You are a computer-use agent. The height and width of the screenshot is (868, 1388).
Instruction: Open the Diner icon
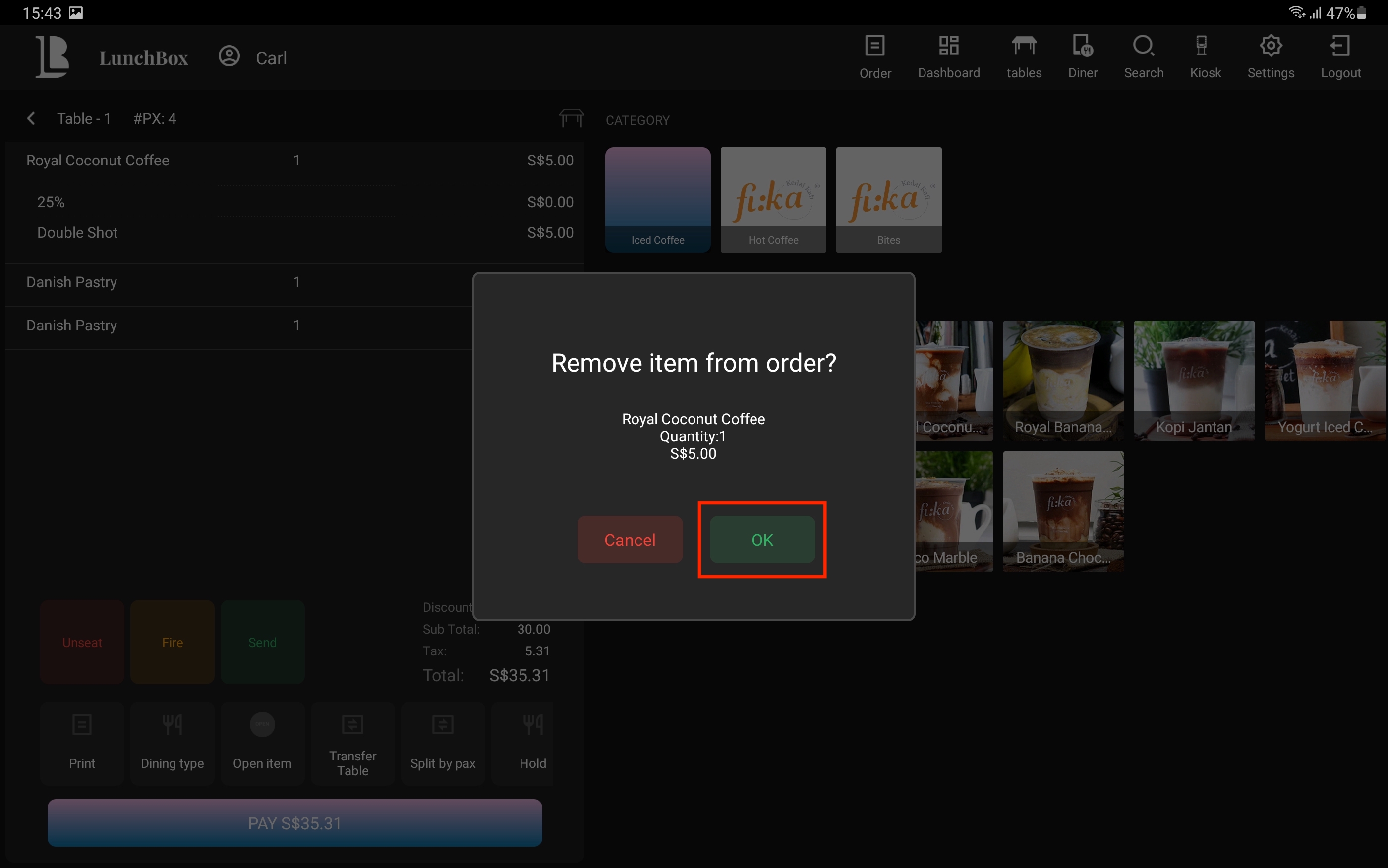(1083, 46)
